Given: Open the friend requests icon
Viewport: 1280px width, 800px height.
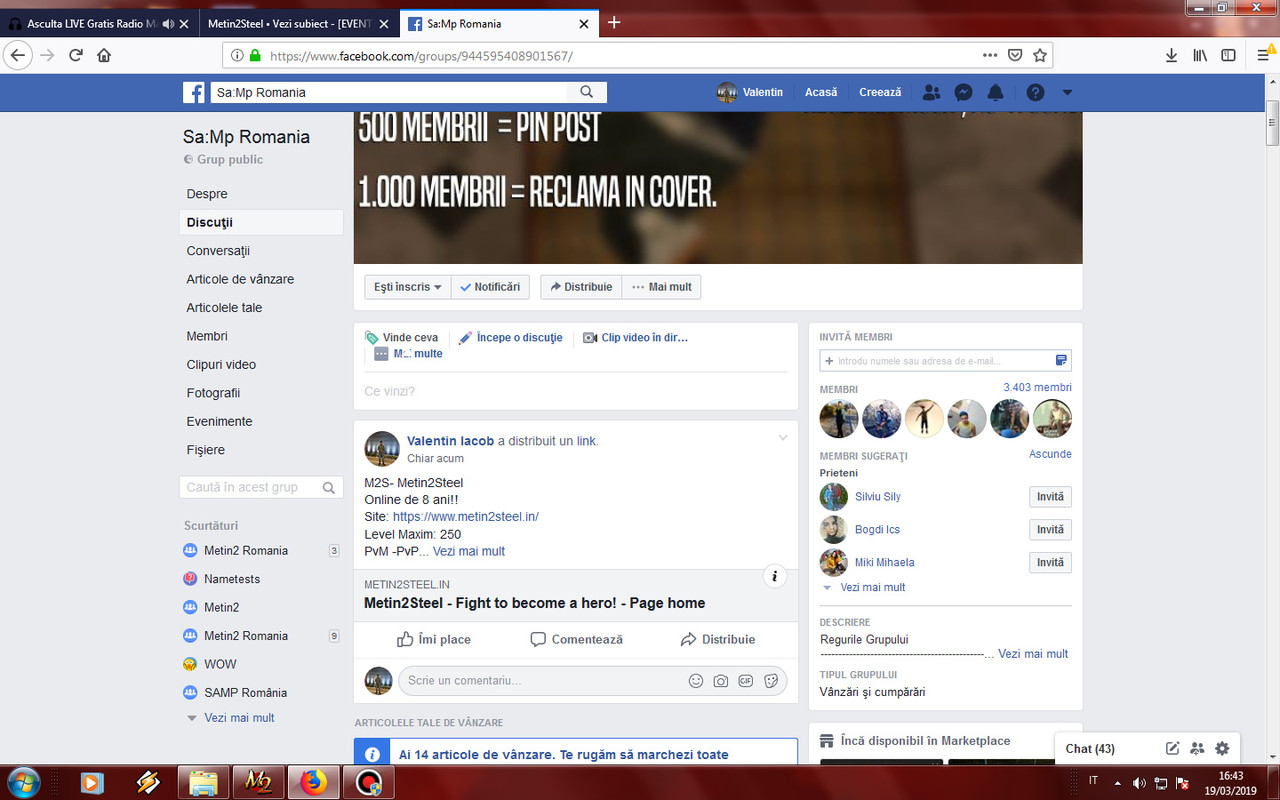Looking at the screenshot, I should point(931,92).
